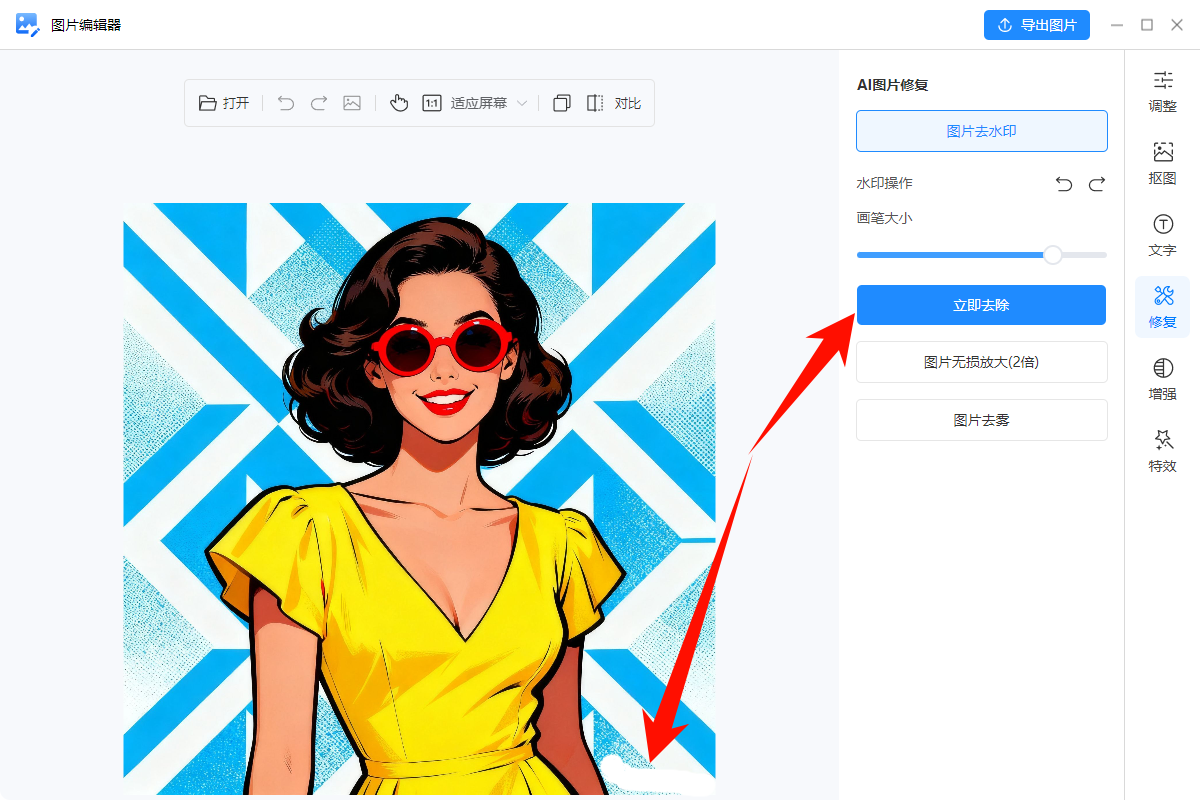Click the image icon in toolbar
The image size is (1200, 800).
352,103
